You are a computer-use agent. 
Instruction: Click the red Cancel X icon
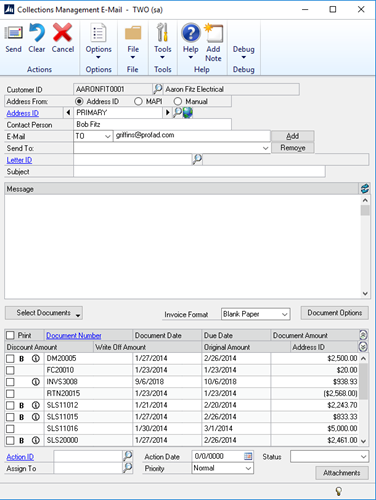coord(62,32)
